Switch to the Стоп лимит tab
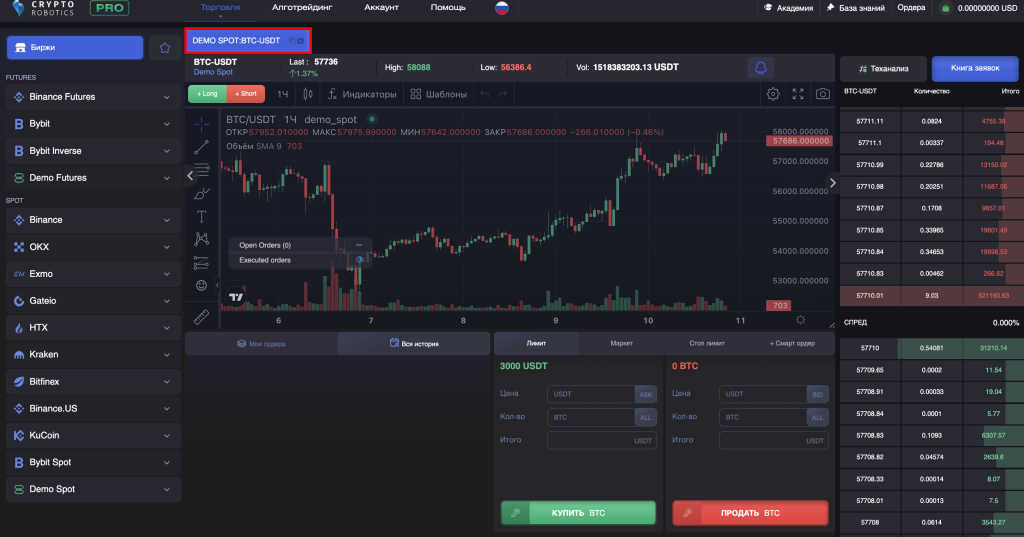The height and width of the screenshot is (537, 1024). [x=707, y=343]
